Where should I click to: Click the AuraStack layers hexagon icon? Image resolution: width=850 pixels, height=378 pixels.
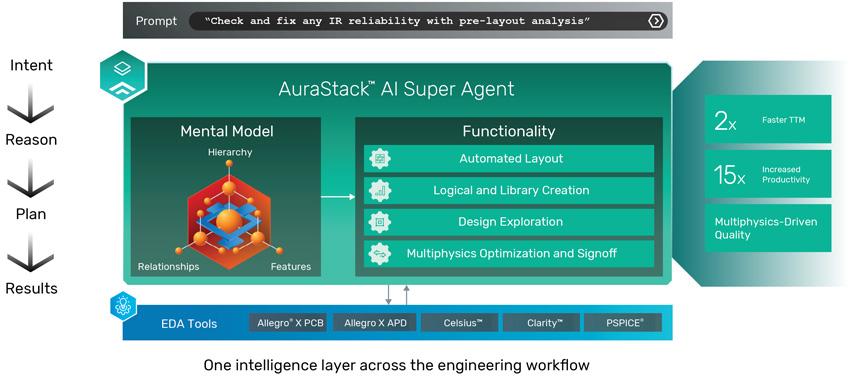tap(123, 76)
